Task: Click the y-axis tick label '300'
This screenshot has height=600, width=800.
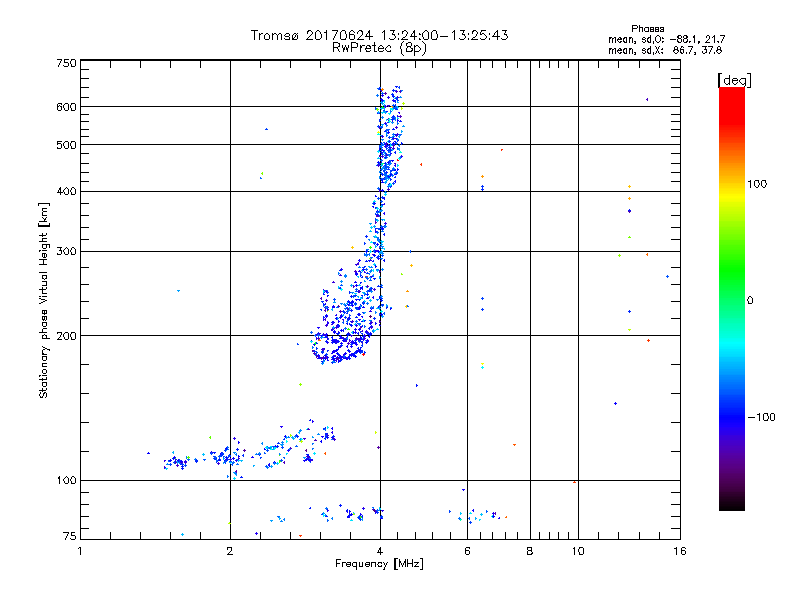Action: 66,252
